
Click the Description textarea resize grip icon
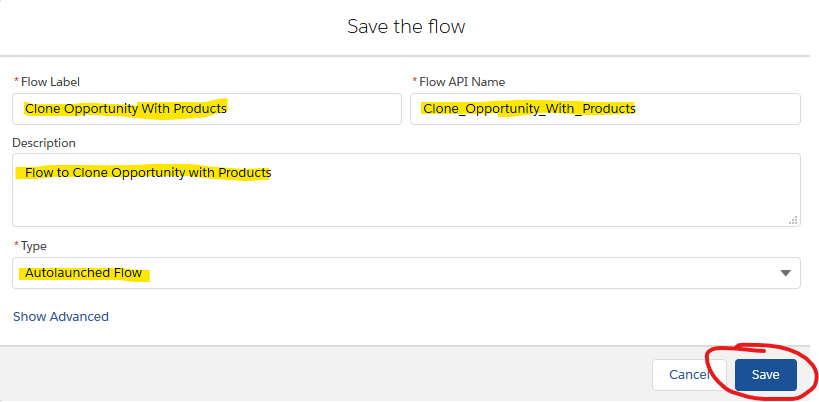pos(793,220)
